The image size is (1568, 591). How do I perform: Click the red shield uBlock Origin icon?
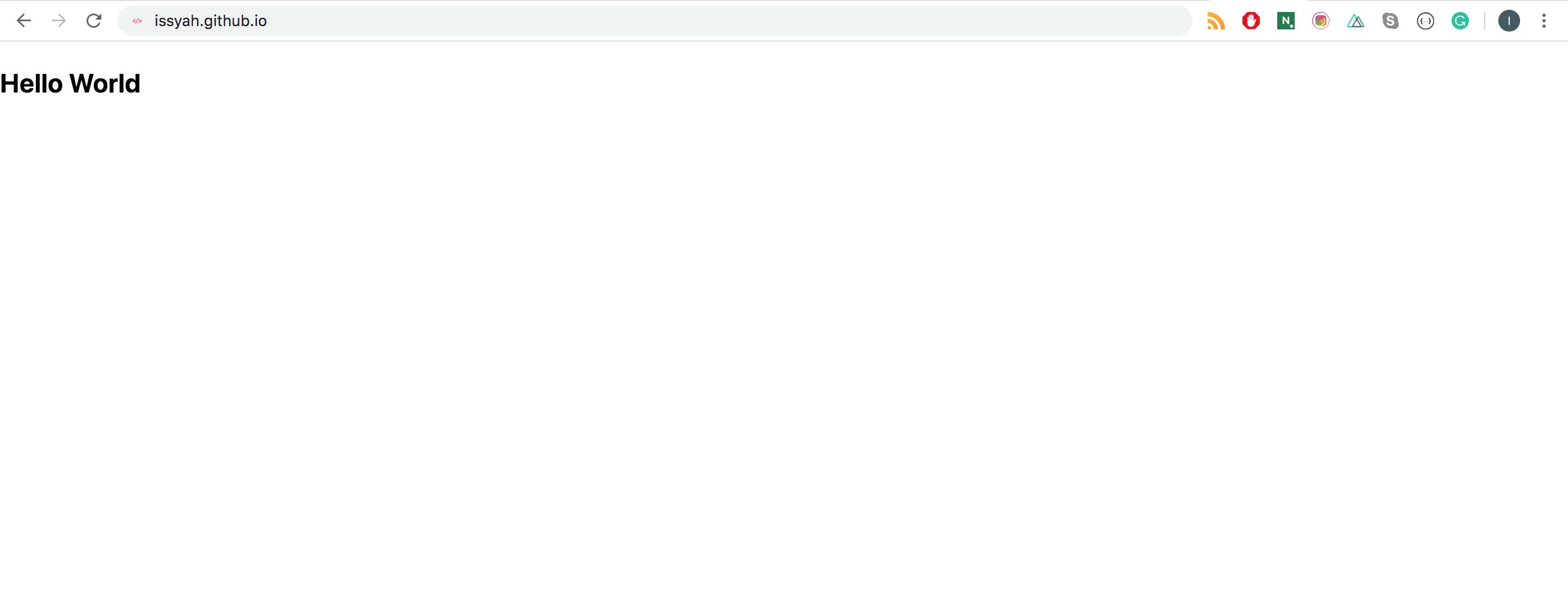pyautogui.click(x=1249, y=20)
